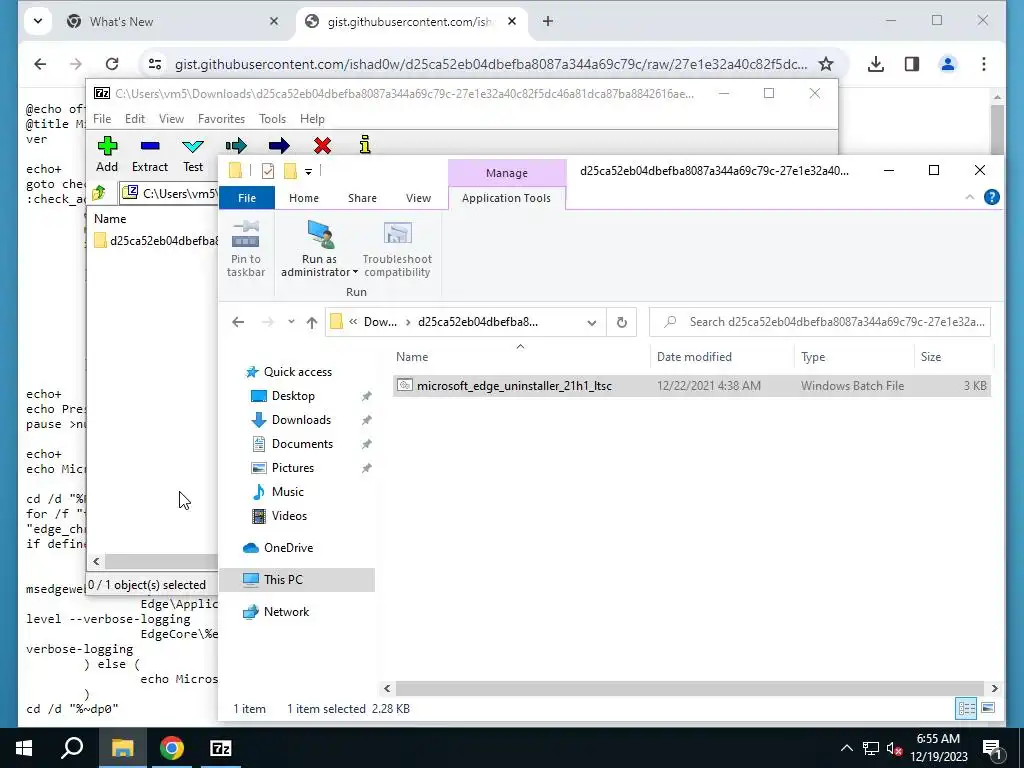Open Action Center notifications icon
Viewport: 1024px width, 768px height.
992,748
